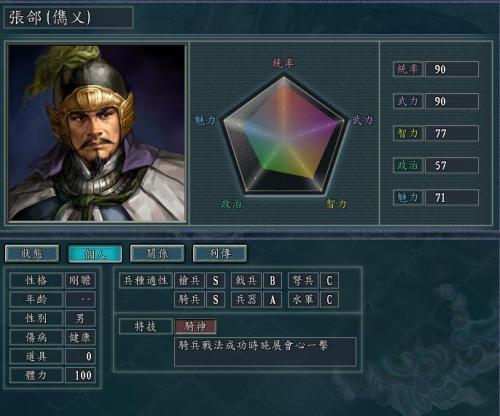
Task: Click the 兵器 aptitude A grade
Action: pos(273,299)
